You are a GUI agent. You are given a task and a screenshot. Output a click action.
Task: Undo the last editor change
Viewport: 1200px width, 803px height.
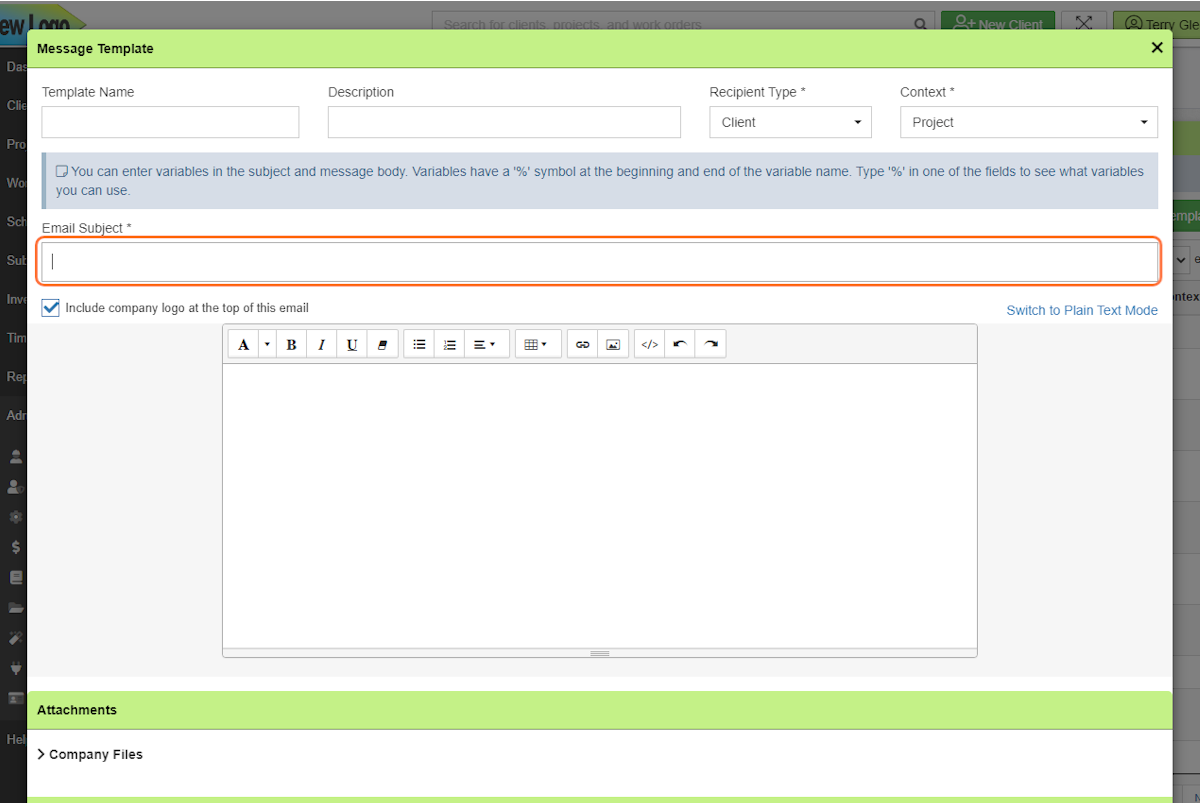(678, 343)
